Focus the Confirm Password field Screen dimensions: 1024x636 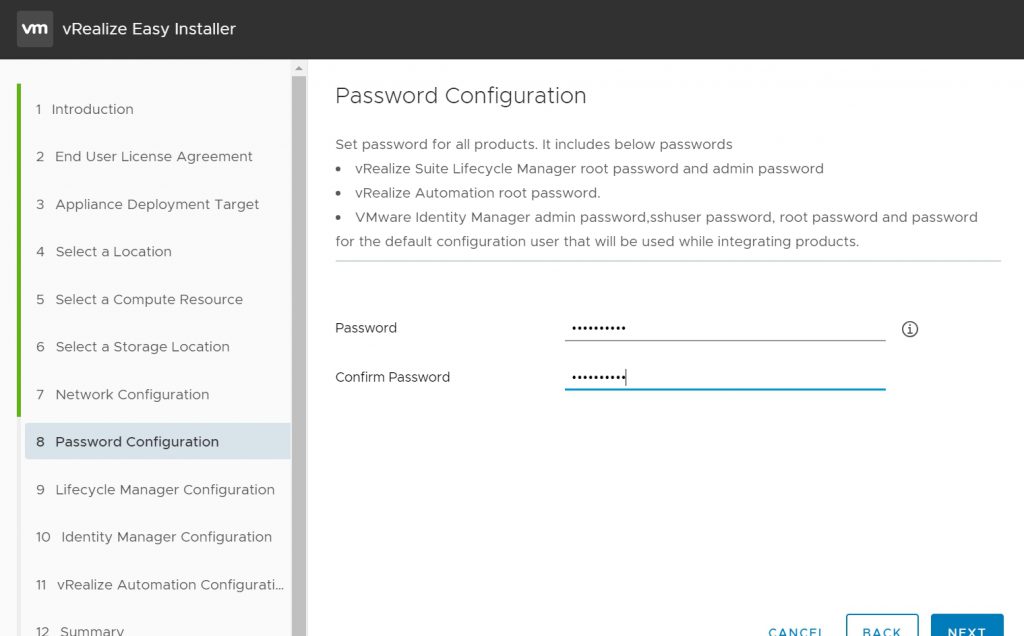pyautogui.click(x=725, y=377)
